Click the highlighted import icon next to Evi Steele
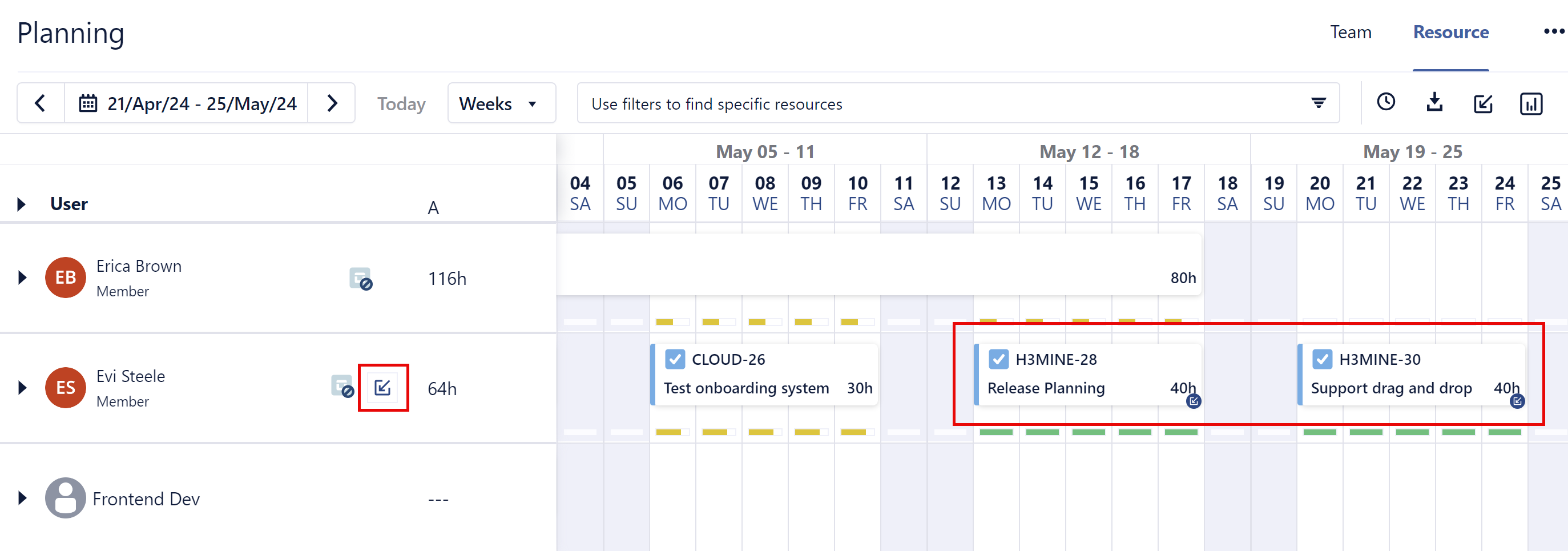Viewport: 1568px width, 551px height. [x=384, y=388]
